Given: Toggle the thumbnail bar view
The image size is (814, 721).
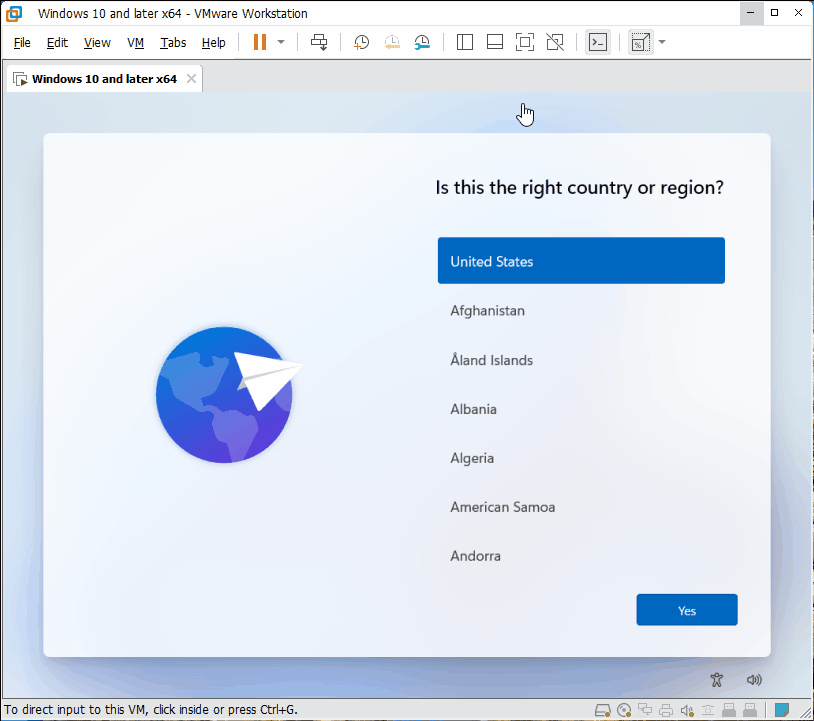Looking at the screenshot, I should pyautogui.click(x=495, y=42).
